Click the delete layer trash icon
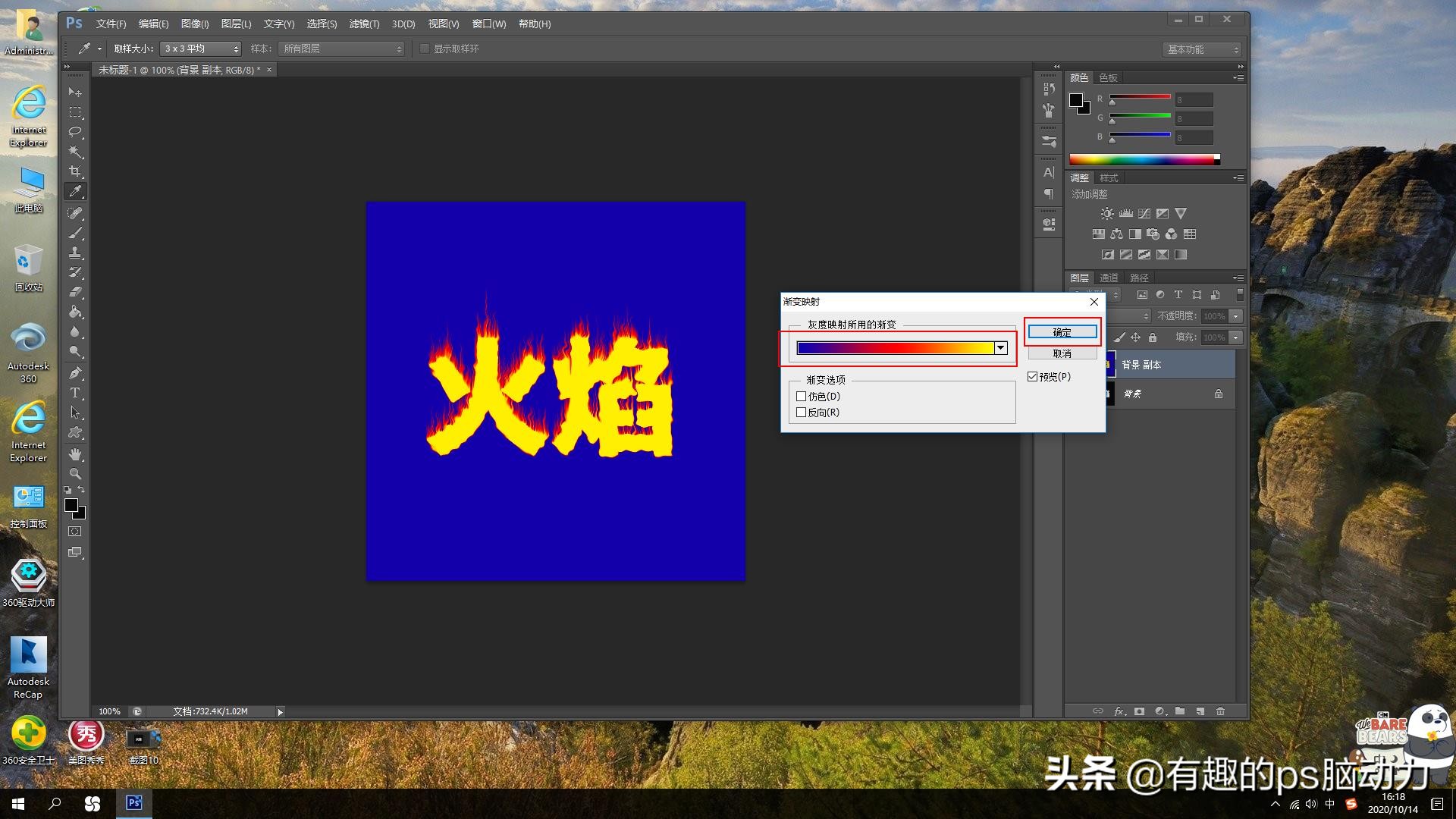1456x819 pixels. point(1220,711)
